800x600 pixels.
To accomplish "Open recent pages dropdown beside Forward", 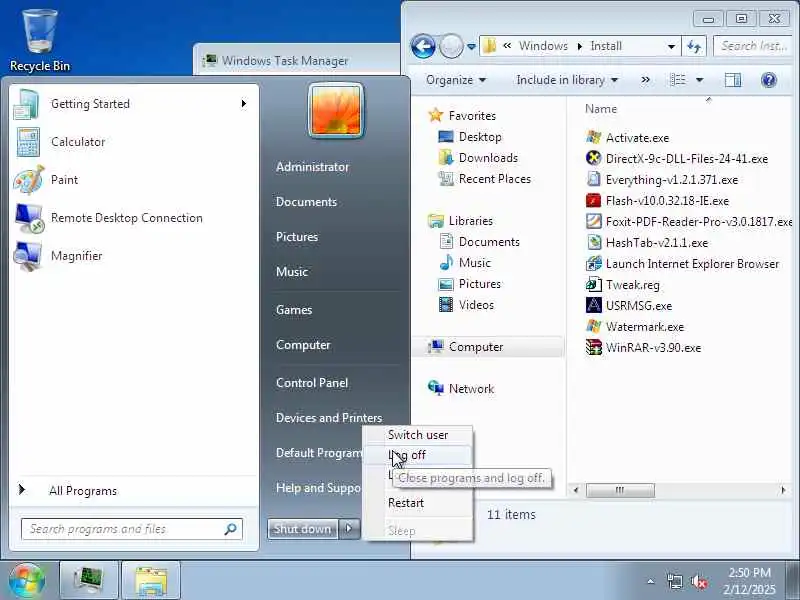I will point(471,47).
